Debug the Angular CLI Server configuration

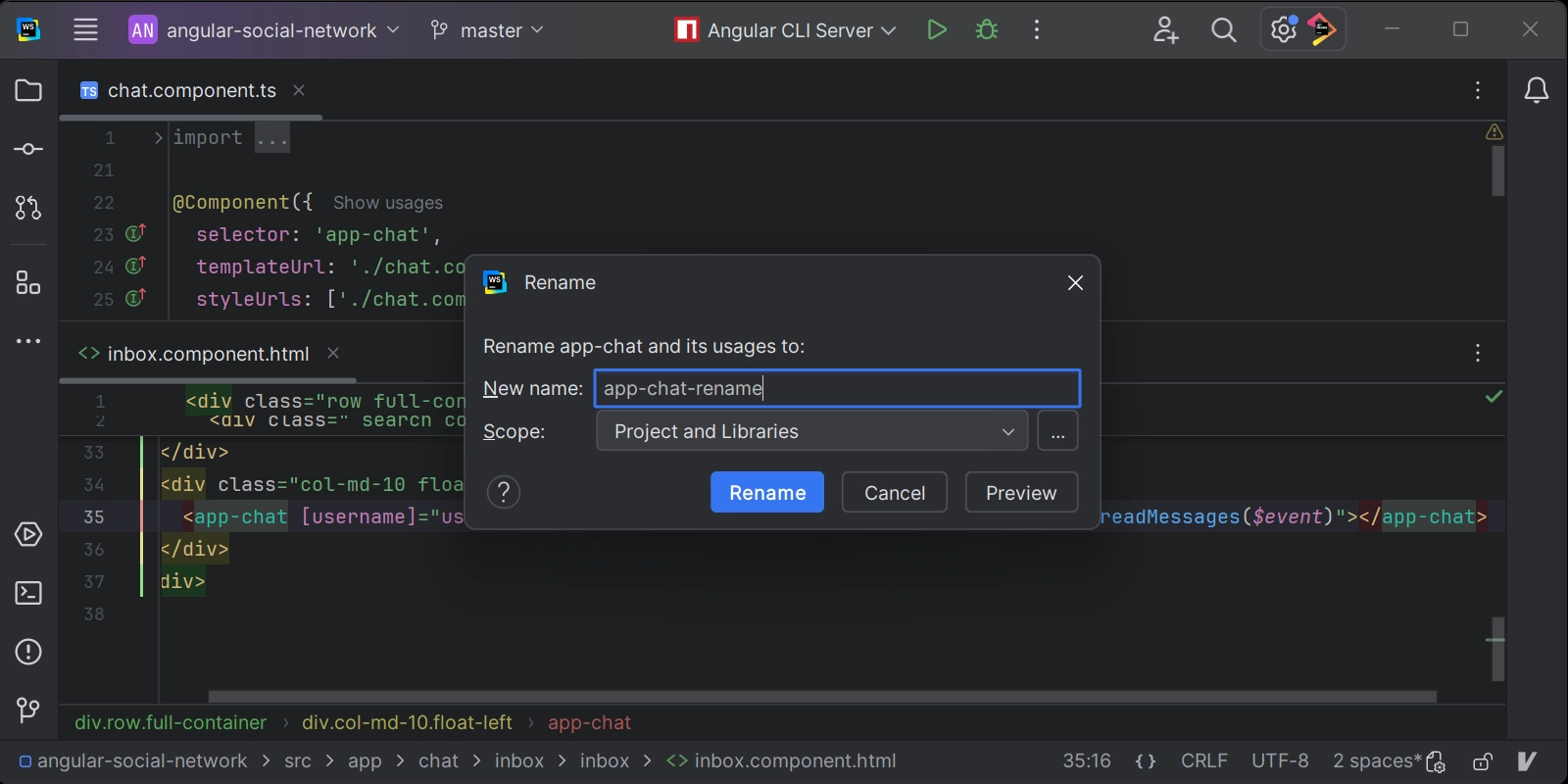pyautogui.click(x=987, y=29)
